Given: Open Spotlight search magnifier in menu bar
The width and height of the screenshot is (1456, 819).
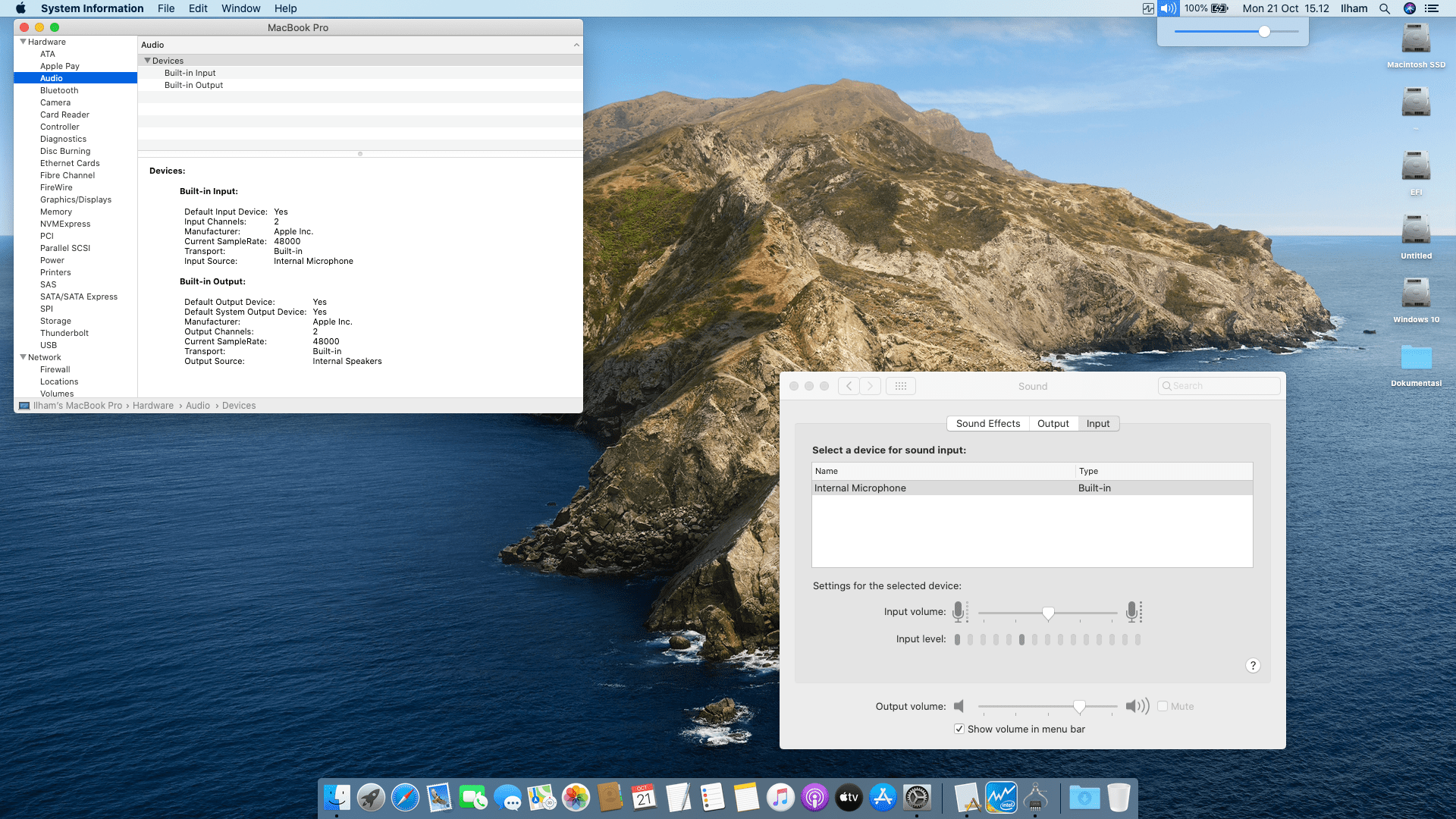Looking at the screenshot, I should tap(1384, 8).
